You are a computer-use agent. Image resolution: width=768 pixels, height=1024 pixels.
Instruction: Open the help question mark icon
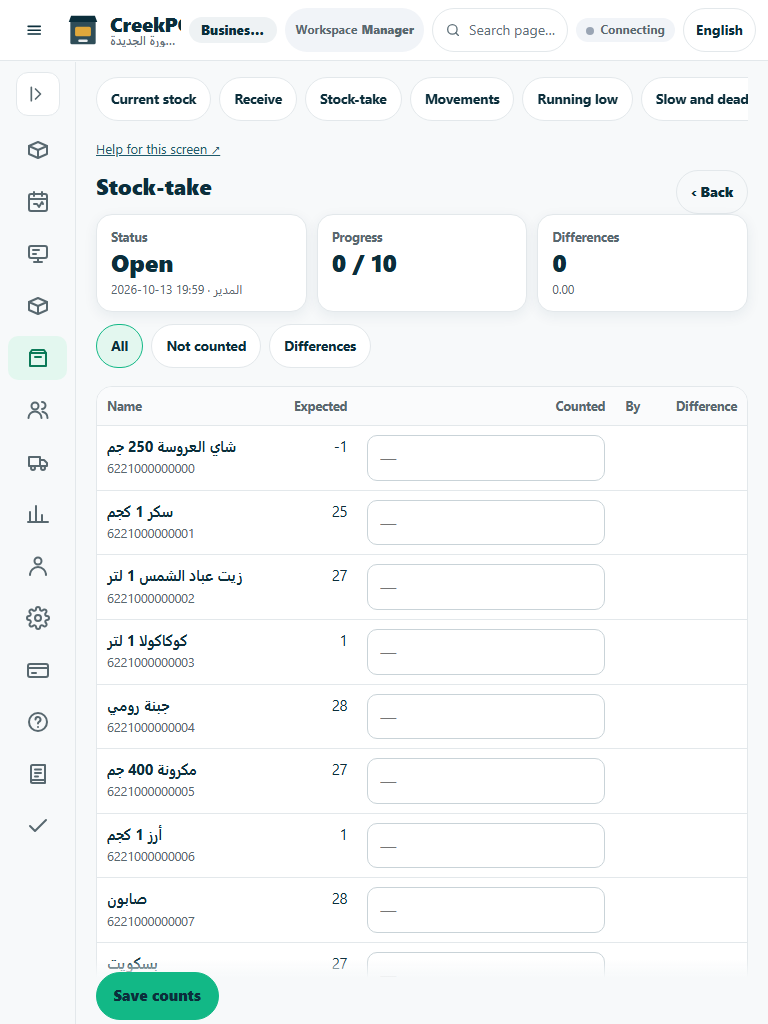click(x=38, y=722)
